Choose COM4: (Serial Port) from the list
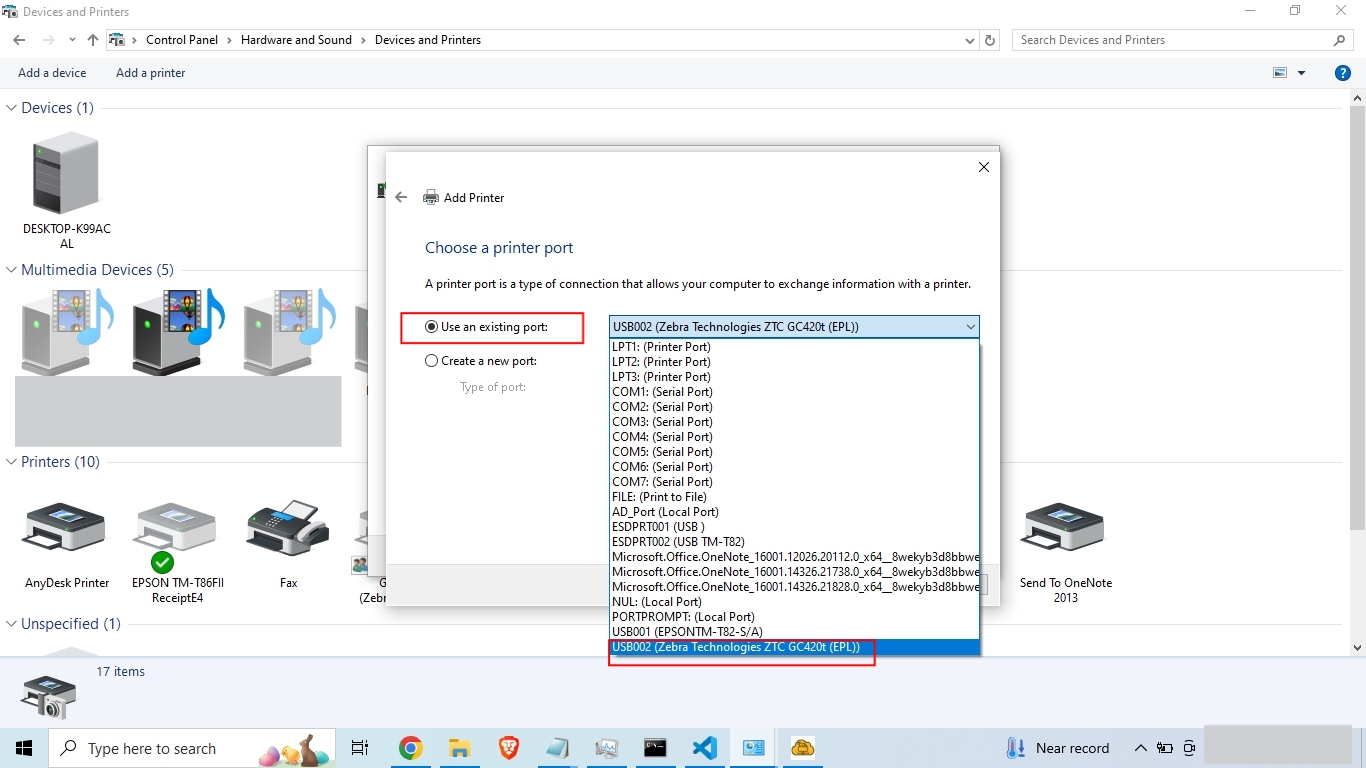The width and height of the screenshot is (1366, 768). click(x=794, y=437)
